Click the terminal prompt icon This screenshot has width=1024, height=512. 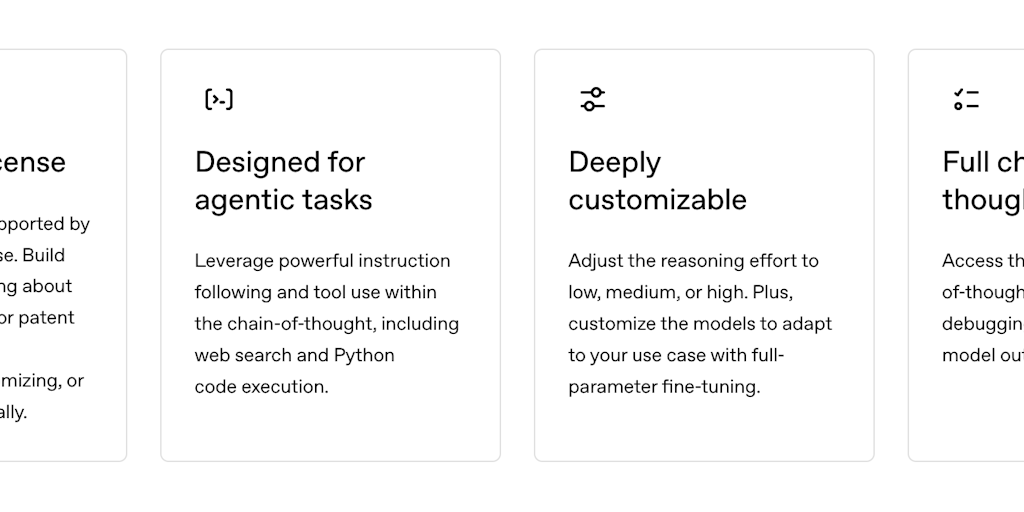[218, 99]
